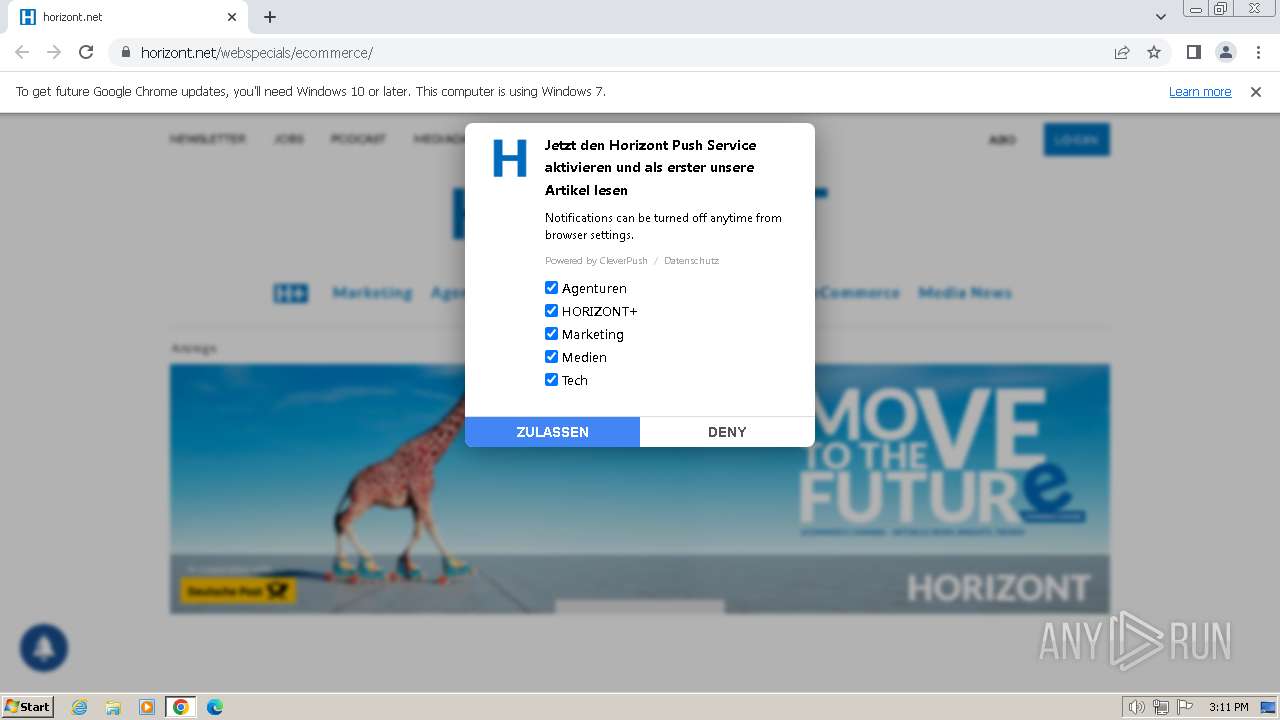Click the DENY button
Screen dimensions: 1280x720
[727, 432]
